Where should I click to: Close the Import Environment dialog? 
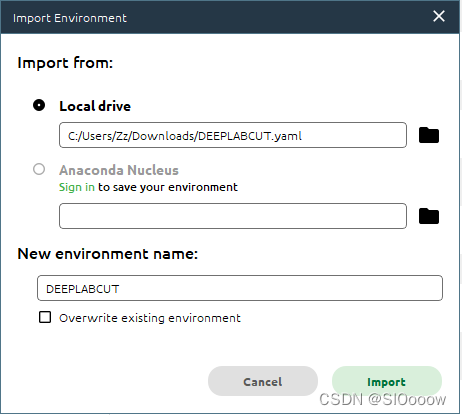[x=439, y=16]
